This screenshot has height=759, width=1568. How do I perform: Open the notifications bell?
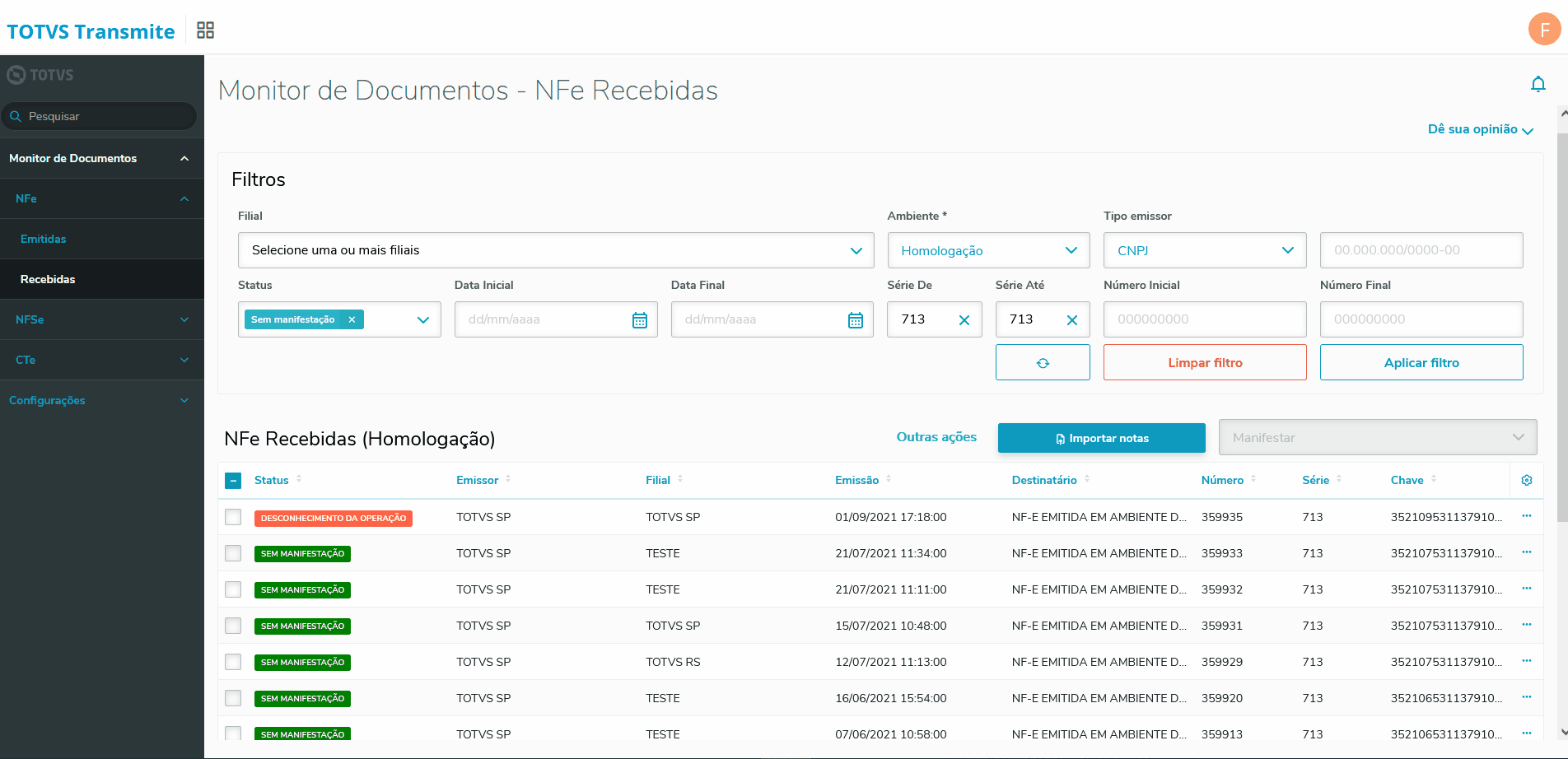1538,85
